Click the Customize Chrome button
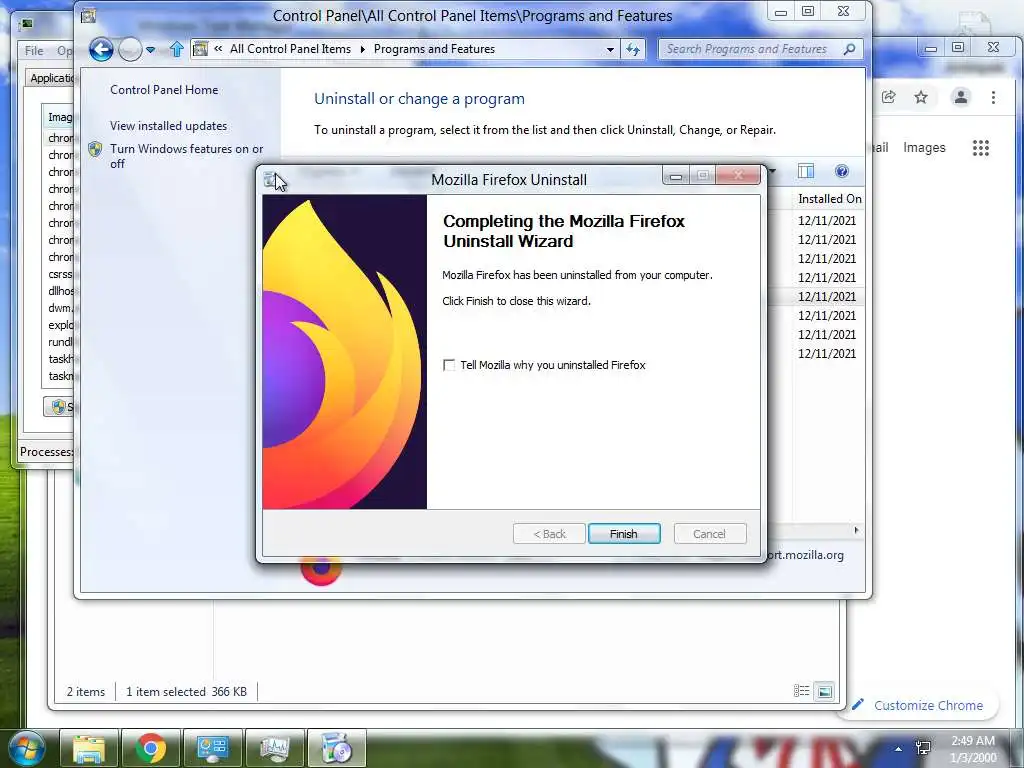Viewport: 1024px width, 768px height. (918, 705)
